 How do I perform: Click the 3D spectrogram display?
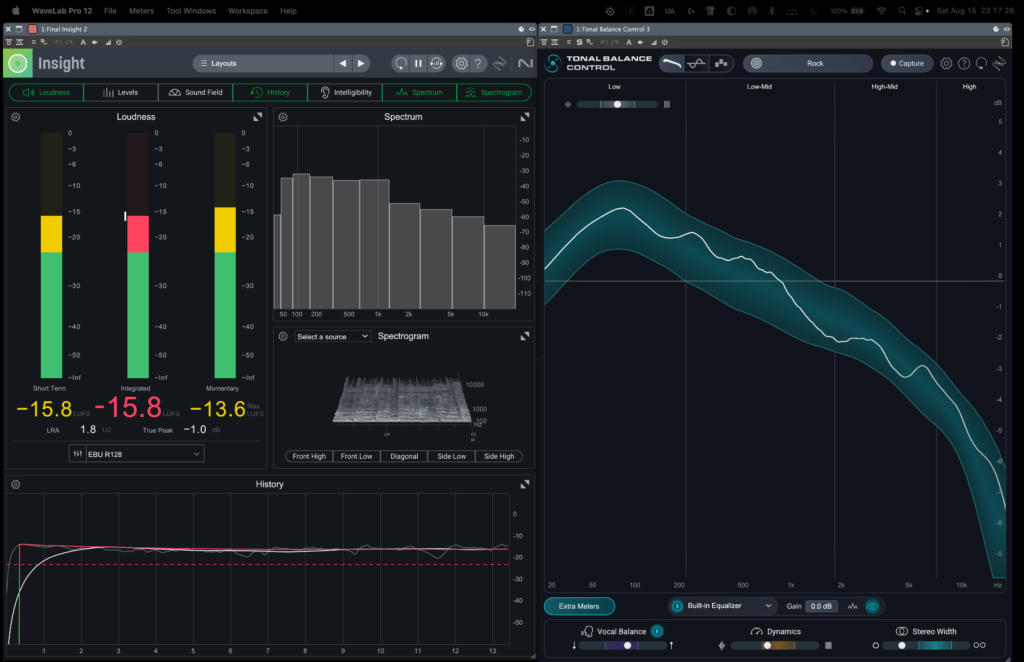tap(402, 400)
